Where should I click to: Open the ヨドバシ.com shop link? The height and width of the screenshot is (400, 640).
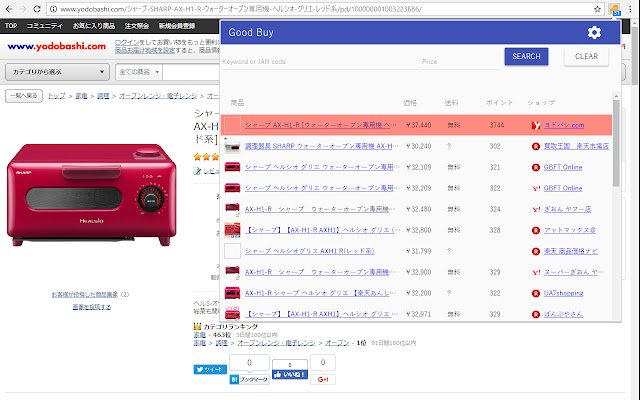(x=564, y=125)
